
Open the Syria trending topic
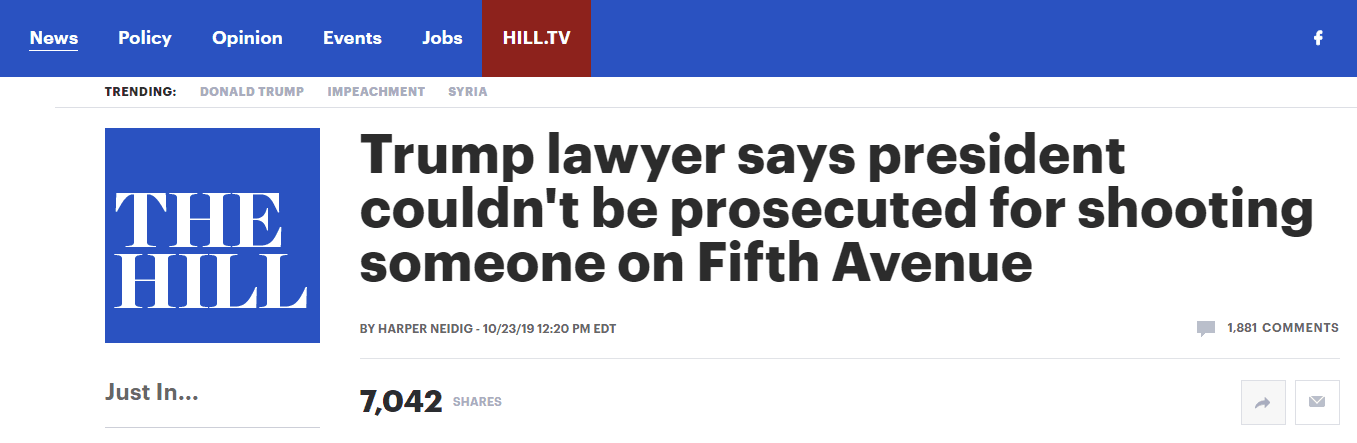(467, 92)
